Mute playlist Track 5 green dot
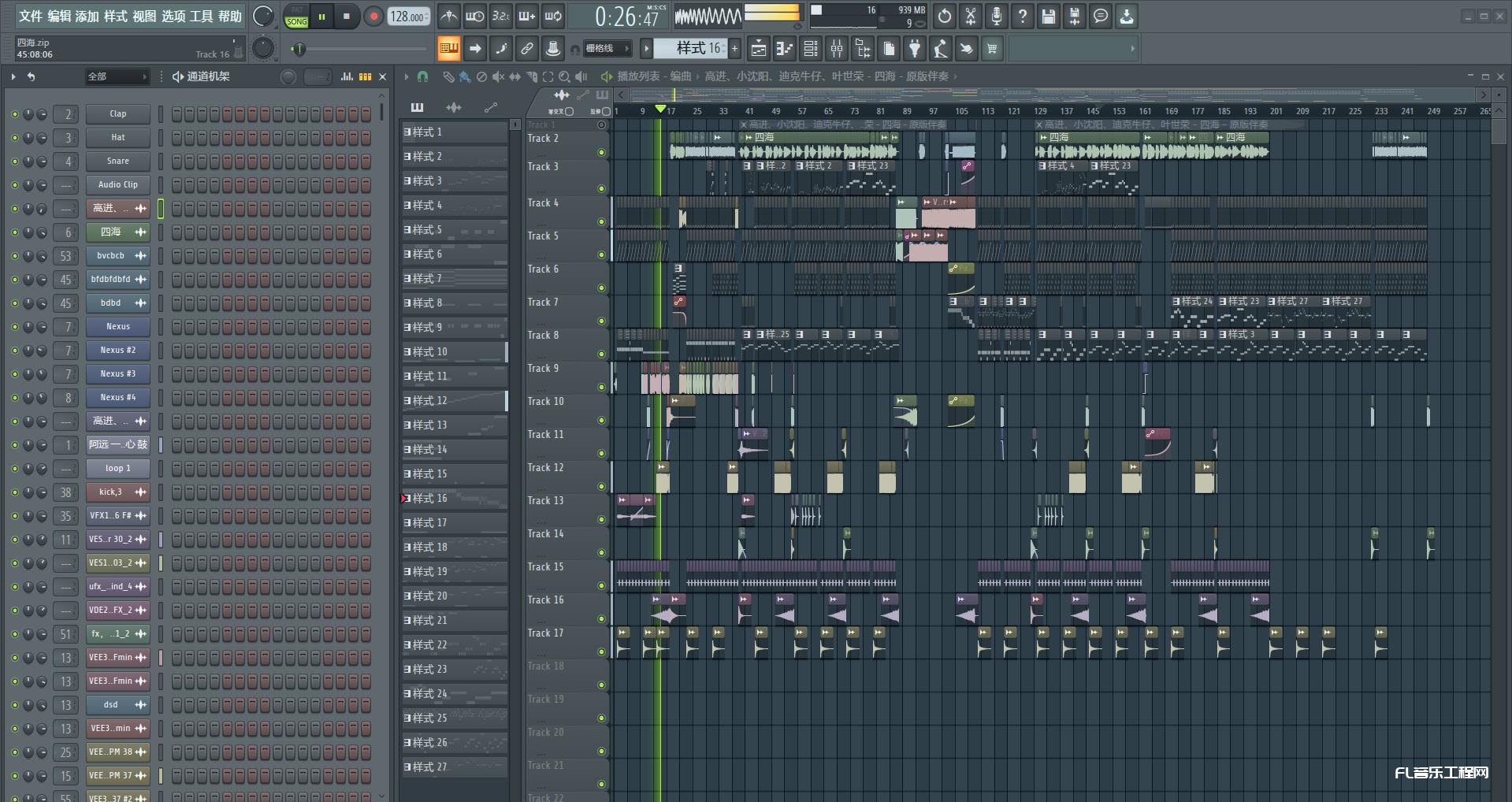 coord(601,254)
